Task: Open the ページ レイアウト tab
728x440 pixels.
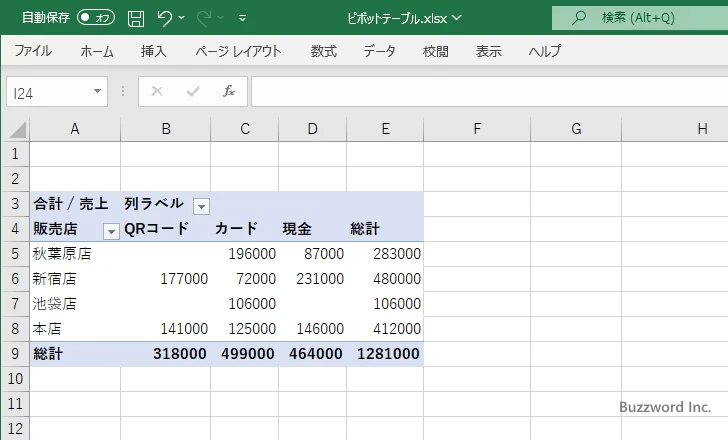Action: (x=238, y=51)
